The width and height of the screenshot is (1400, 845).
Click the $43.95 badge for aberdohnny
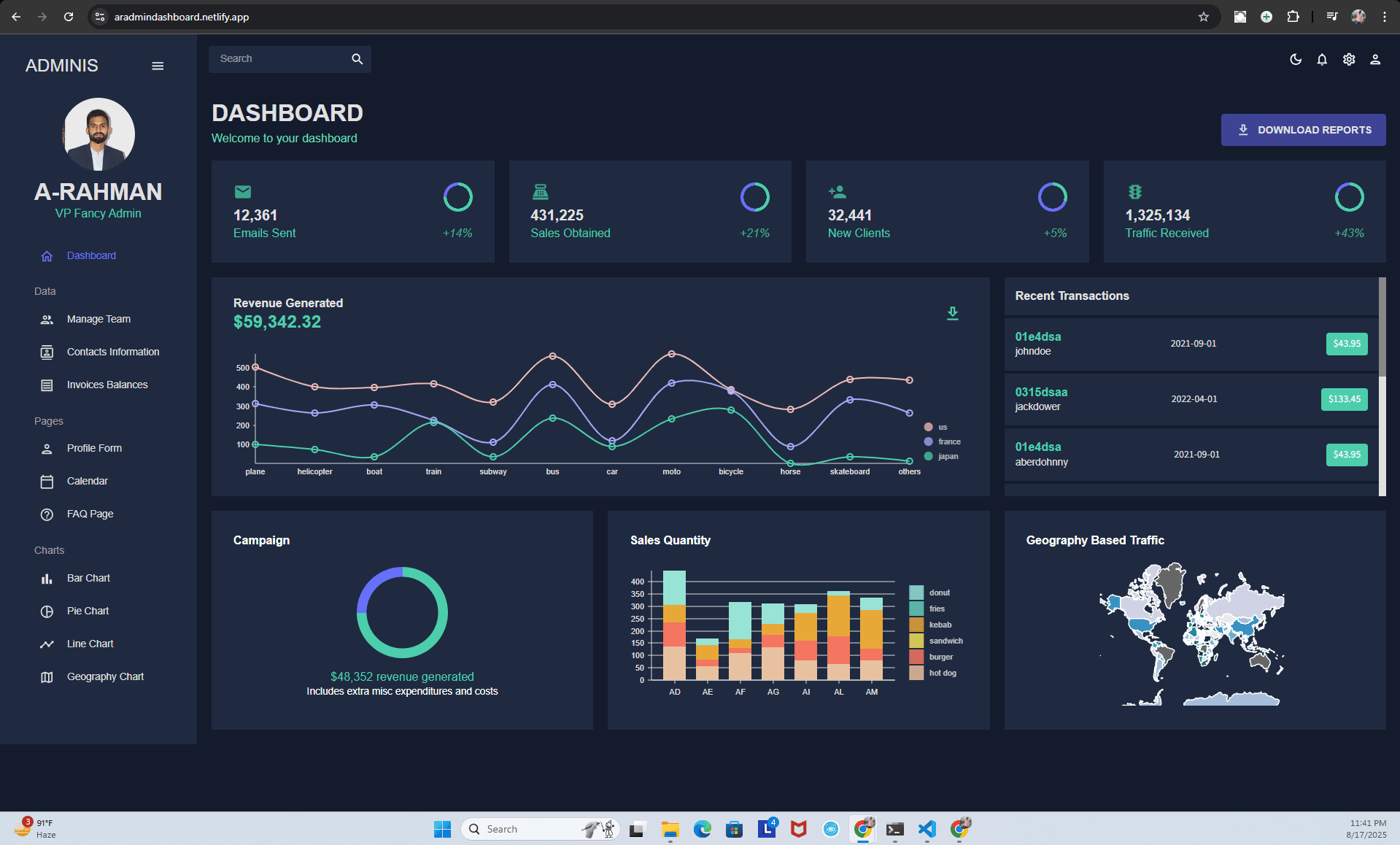click(x=1347, y=455)
